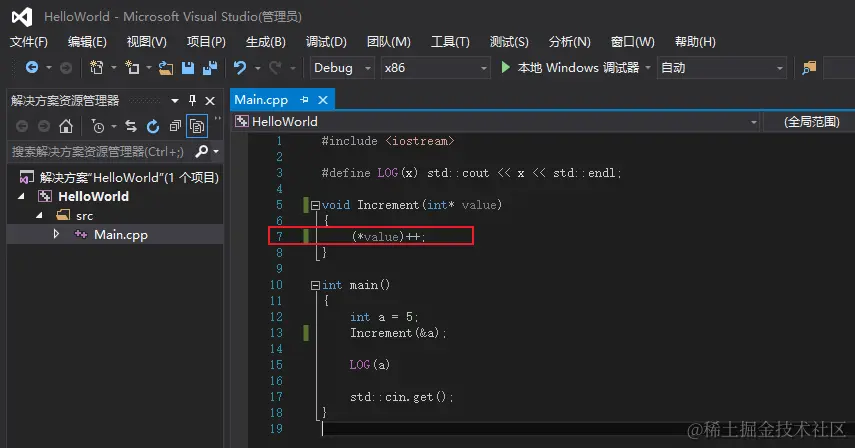The height and width of the screenshot is (448, 855).
Task: Open the HelloWorld project scope dropdown
Action: click(x=497, y=122)
